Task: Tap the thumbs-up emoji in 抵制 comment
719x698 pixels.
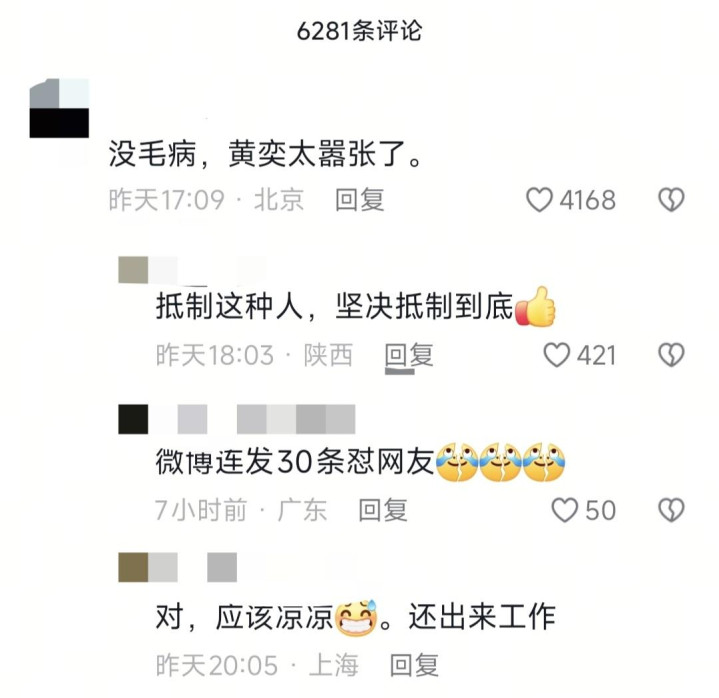Action: tap(535, 306)
